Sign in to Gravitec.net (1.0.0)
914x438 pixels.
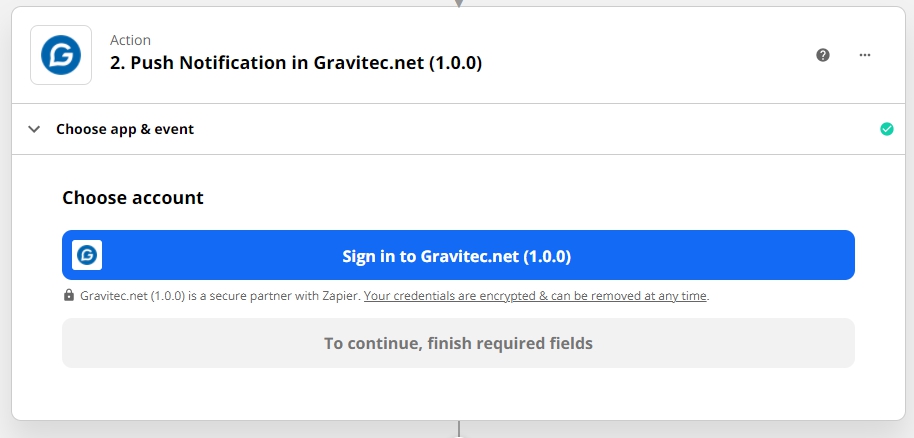458,255
